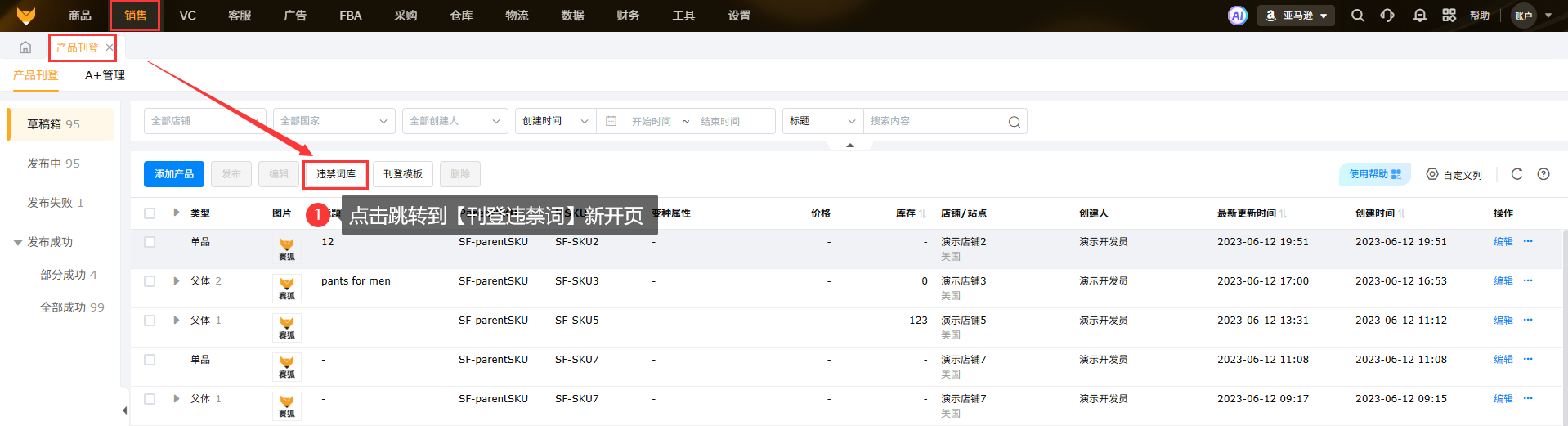Open the notifications bell
This screenshot has width=1568, height=426.
click(x=1420, y=16)
